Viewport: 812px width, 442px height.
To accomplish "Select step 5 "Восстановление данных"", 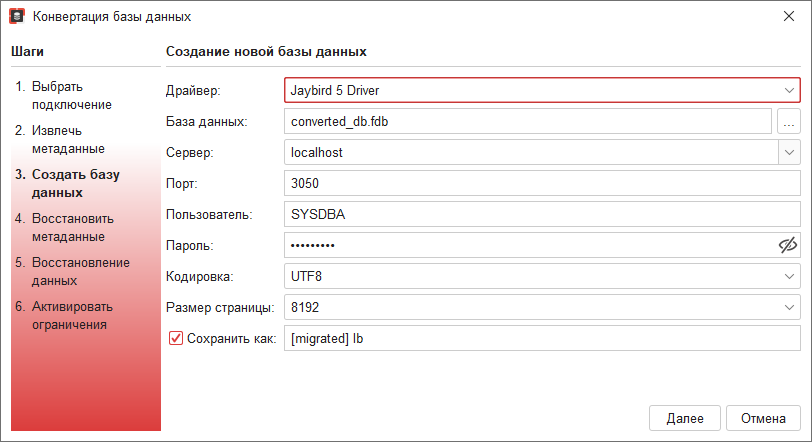I will (x=72, y=271).
